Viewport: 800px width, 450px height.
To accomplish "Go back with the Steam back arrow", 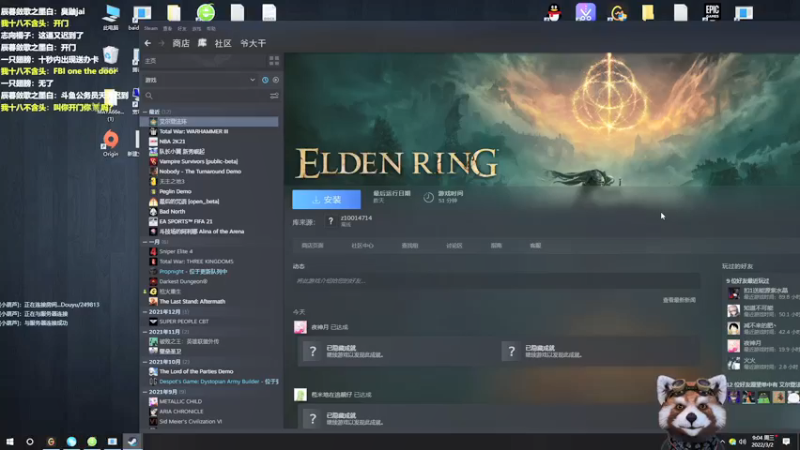I will click(x=147, y=43).
